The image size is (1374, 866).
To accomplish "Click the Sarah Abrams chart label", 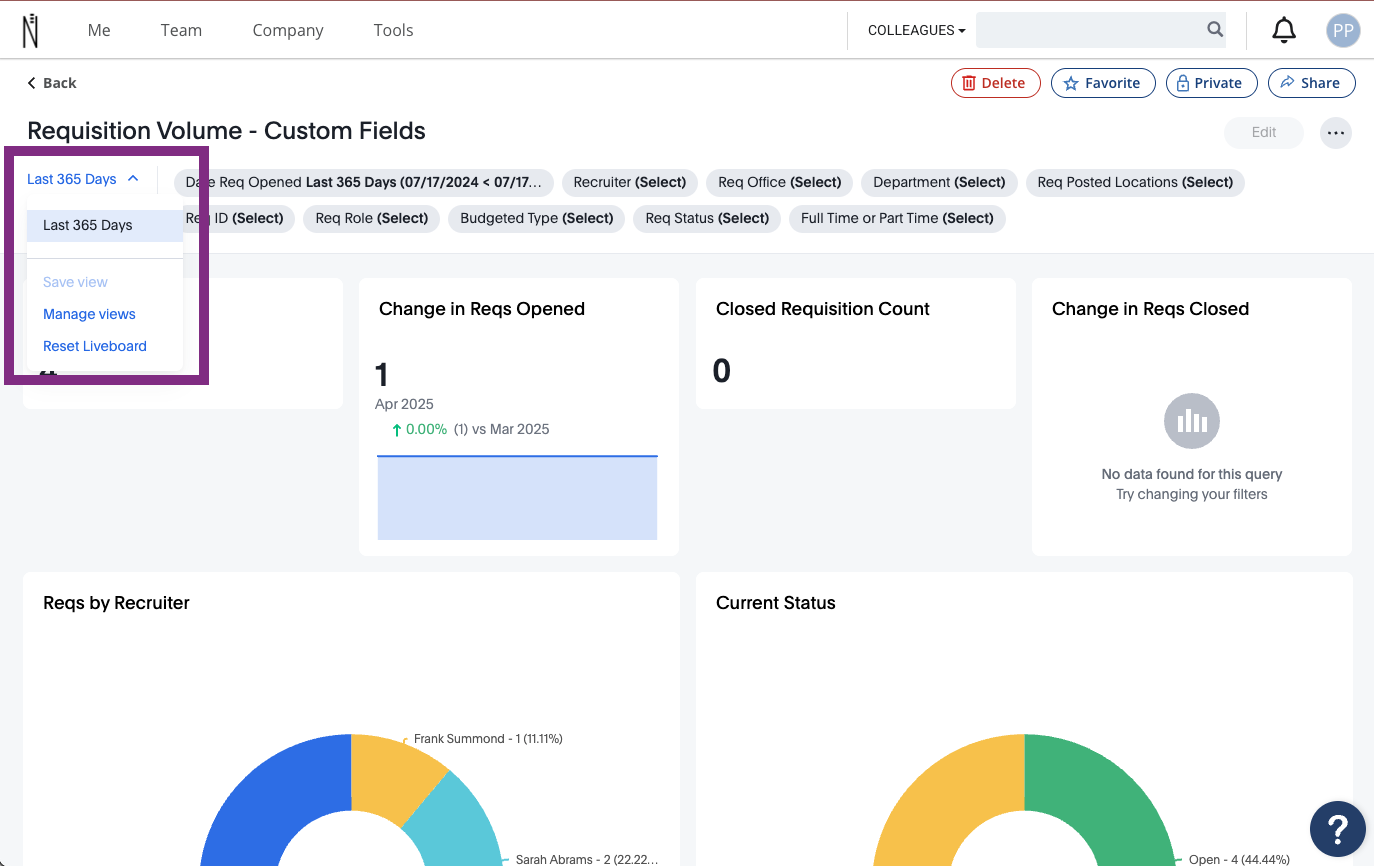I will point(587,859).
